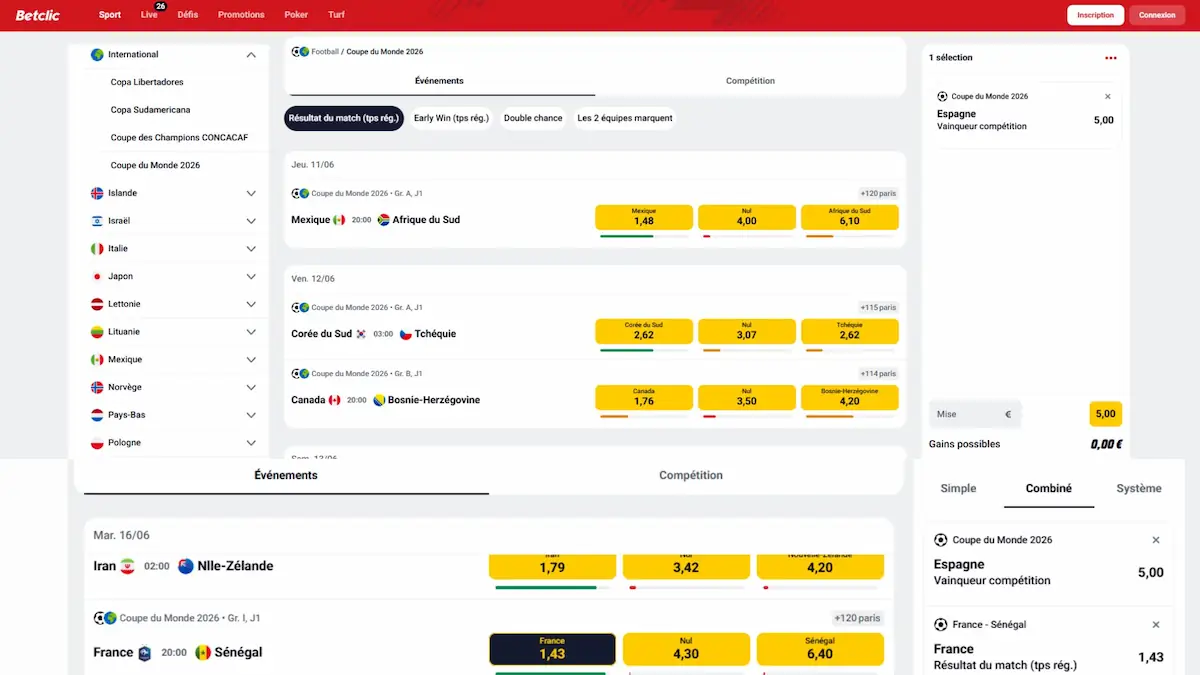The height and width of the screenshot is (675, 1200).
Task: Click the Italie flag icon
Action: pyautogui.click(x=97, y=248)
